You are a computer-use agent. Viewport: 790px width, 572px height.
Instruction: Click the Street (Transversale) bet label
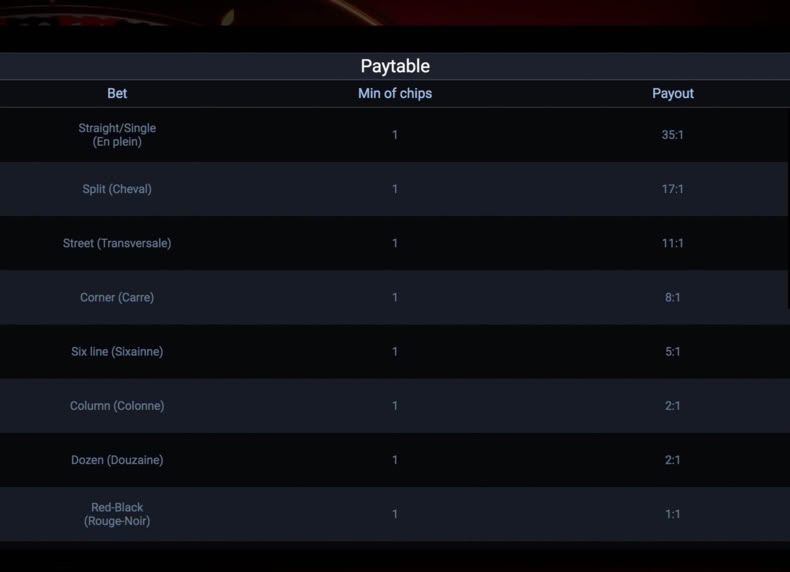point(117,243)
